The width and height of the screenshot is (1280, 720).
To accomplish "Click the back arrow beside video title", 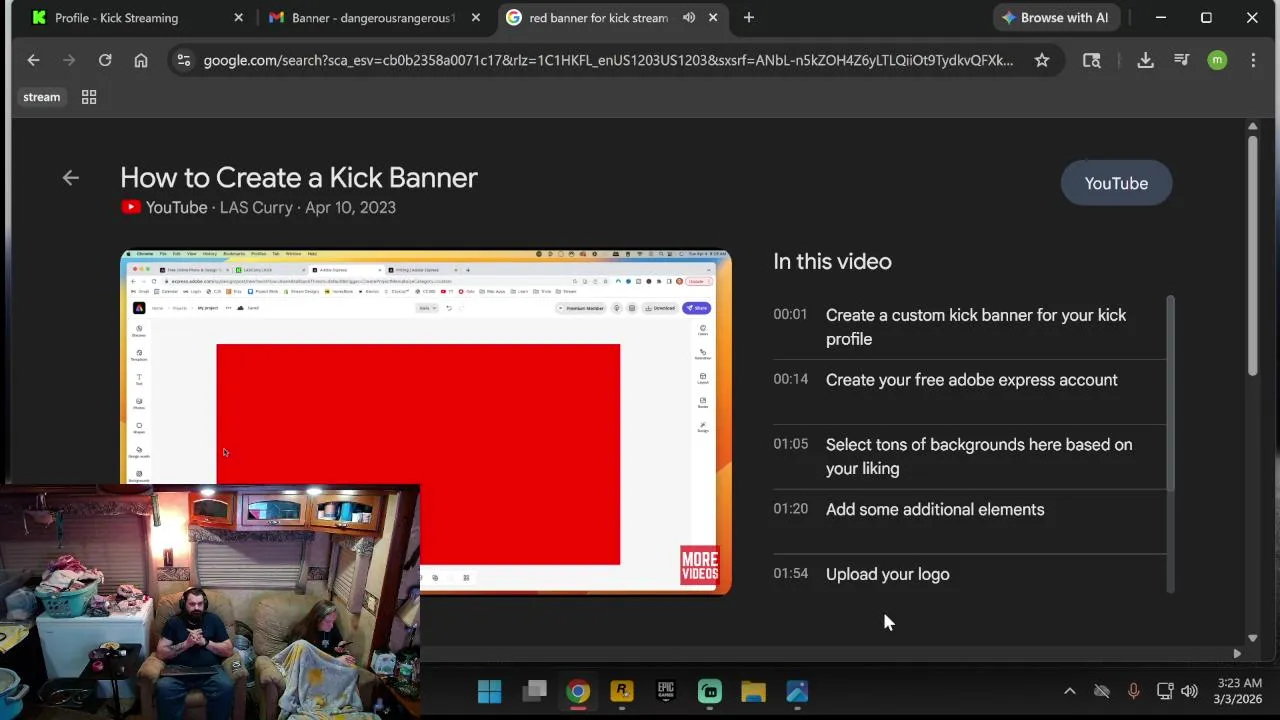I will click(x=70, y=178).
